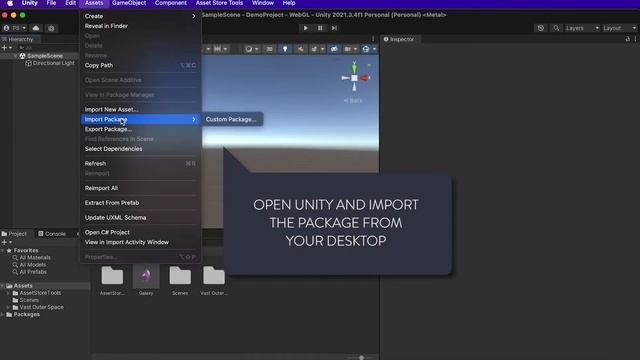The height and width of the screenshot is (360, 640).
Task: Choose Copy Path menu entry
Action: point(140,65)
